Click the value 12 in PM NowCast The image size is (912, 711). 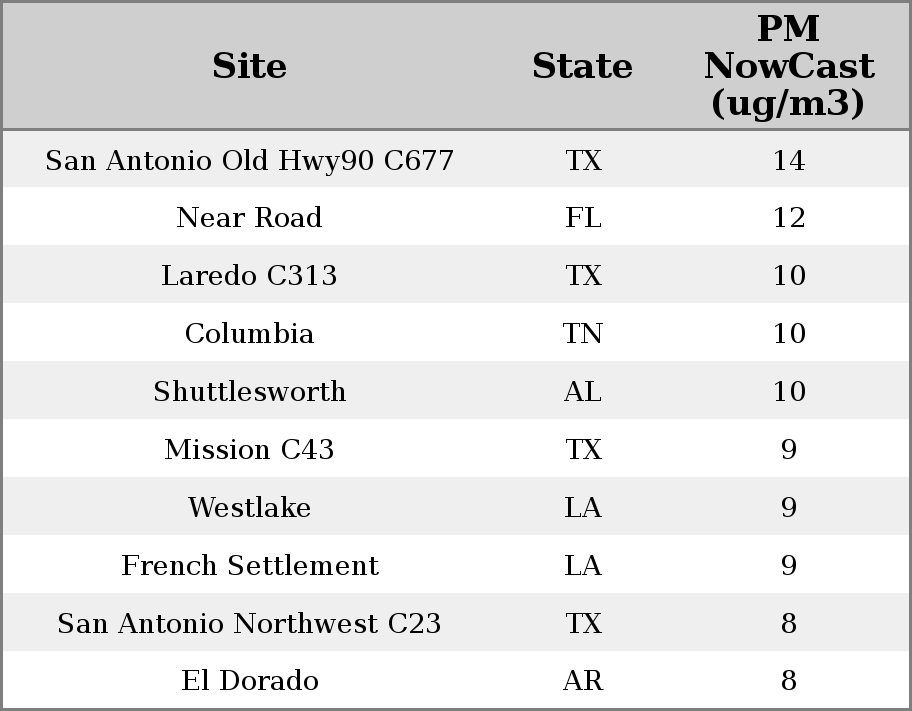pos(789,218)
